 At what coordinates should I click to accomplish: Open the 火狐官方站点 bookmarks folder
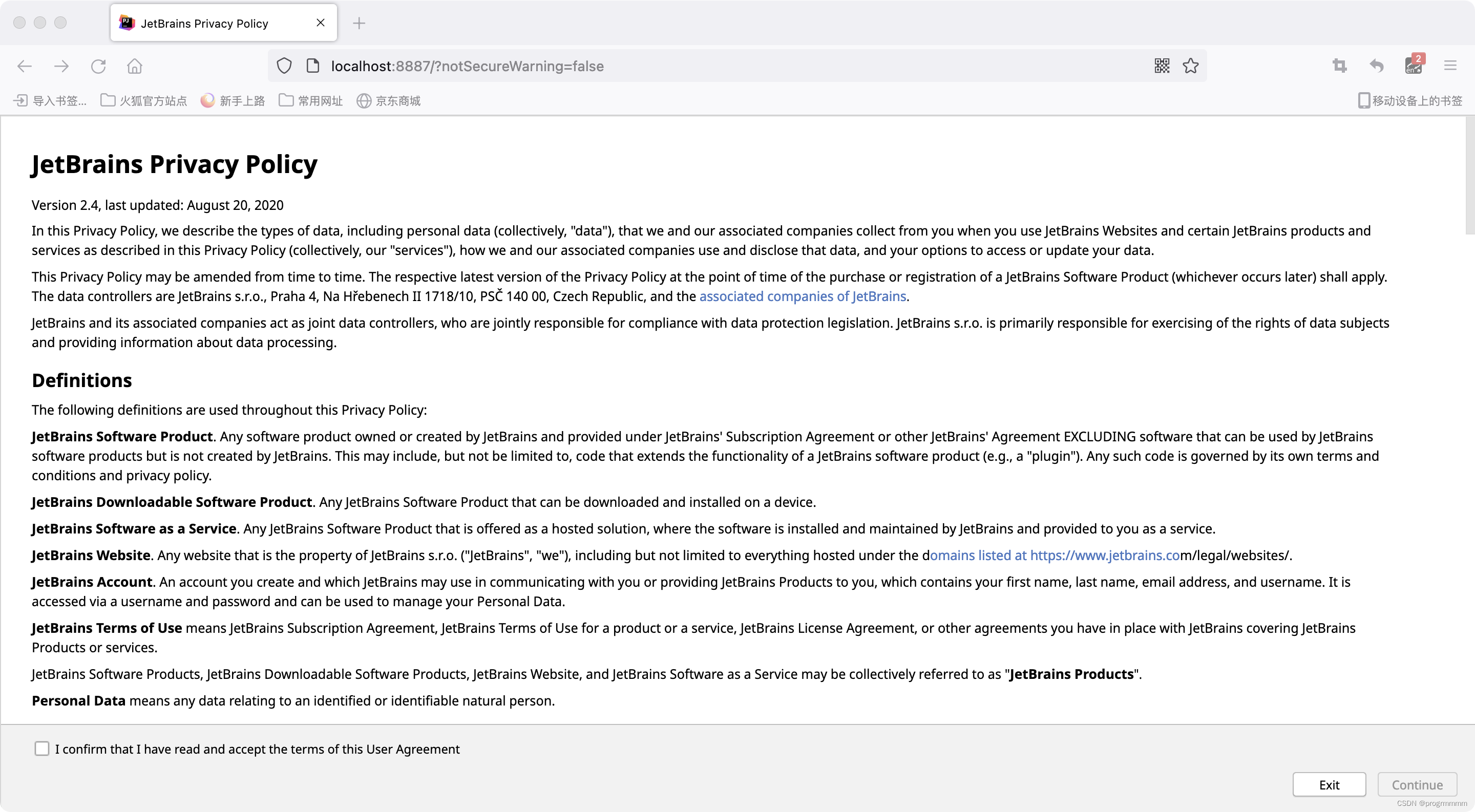click(144, 101)
